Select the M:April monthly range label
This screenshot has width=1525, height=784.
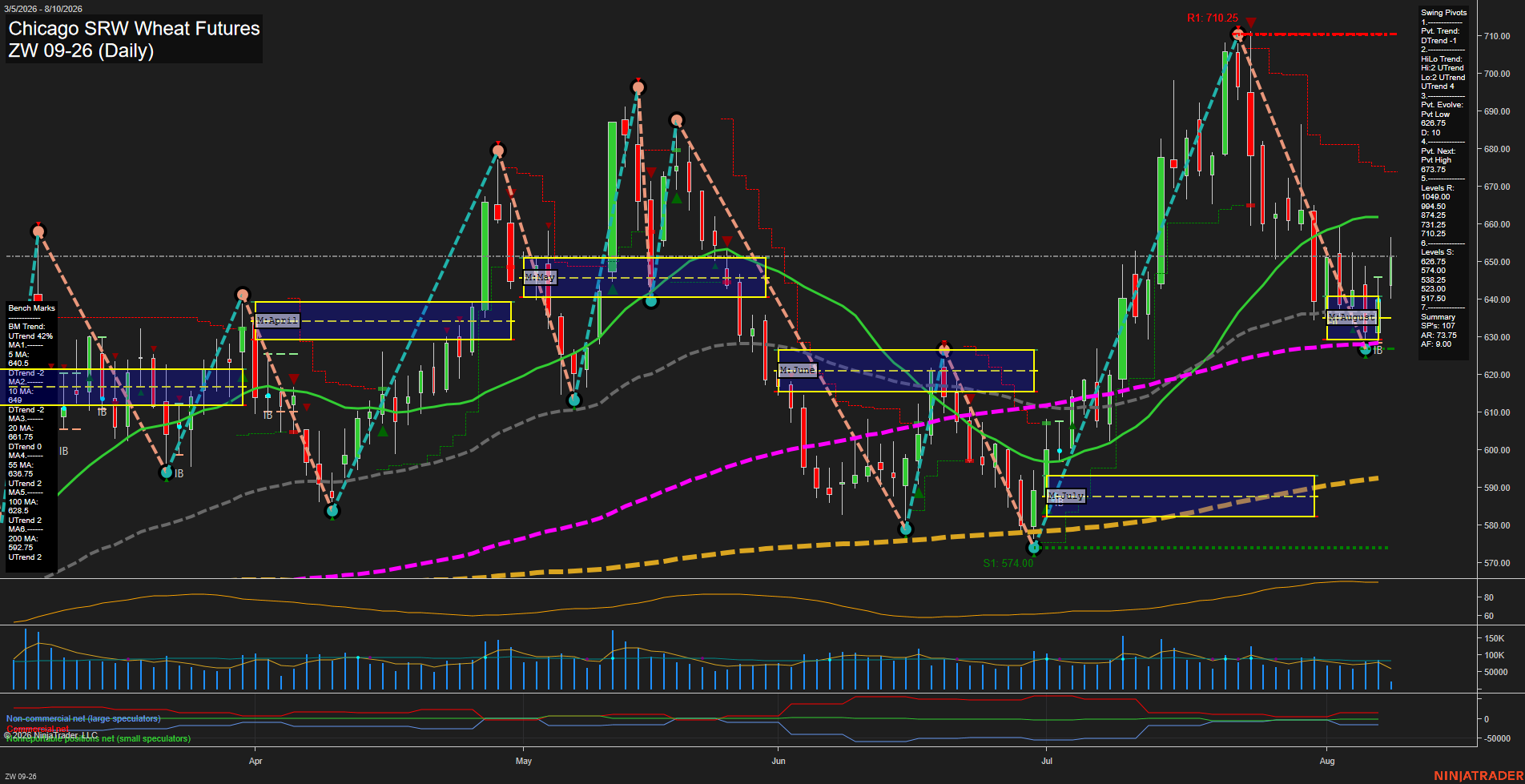277,320
